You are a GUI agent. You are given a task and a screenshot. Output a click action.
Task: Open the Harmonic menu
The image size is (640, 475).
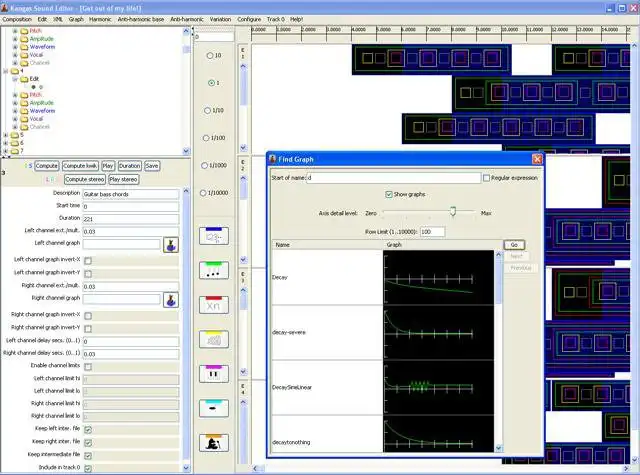(100, 19)
